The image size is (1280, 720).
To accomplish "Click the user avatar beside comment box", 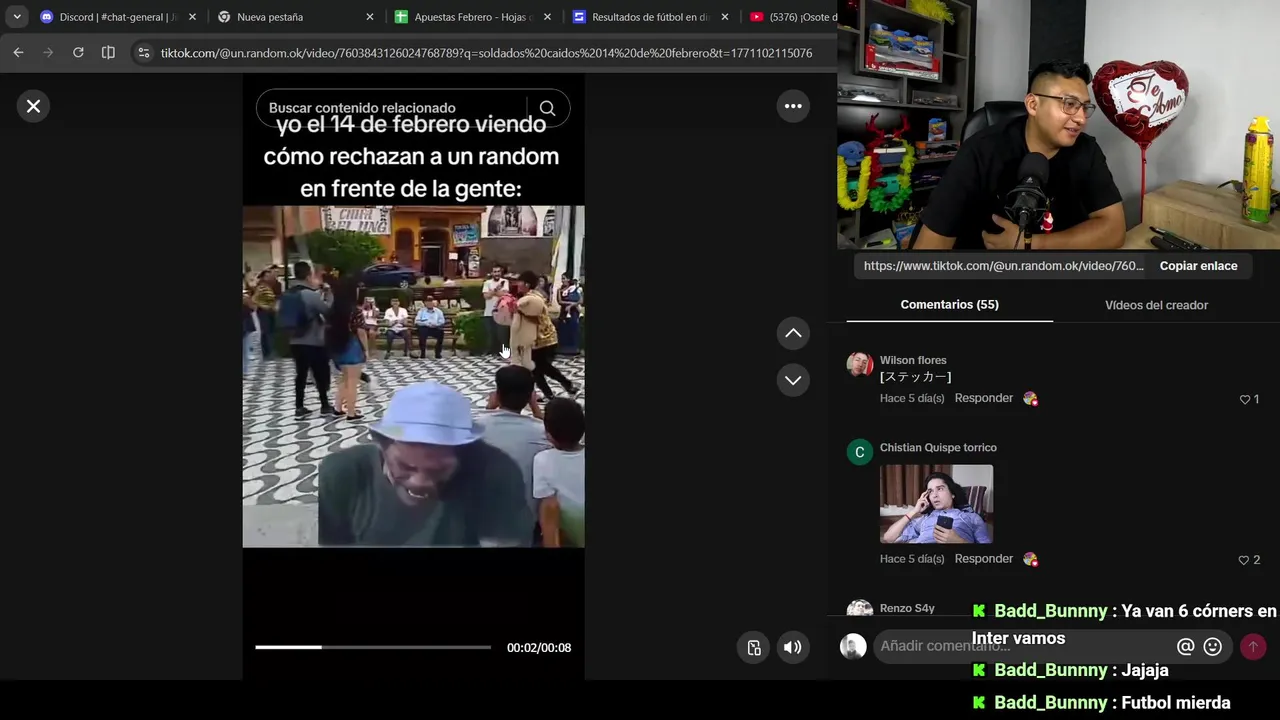I will coord(853,647).
